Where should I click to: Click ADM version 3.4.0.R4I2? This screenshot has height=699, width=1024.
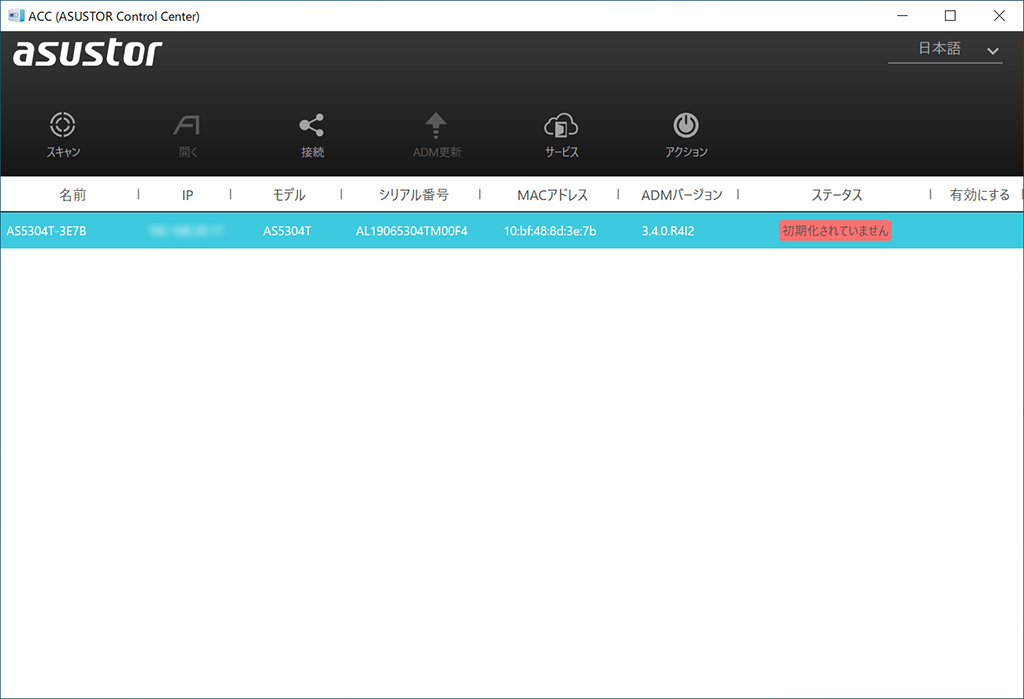point(667,231)
